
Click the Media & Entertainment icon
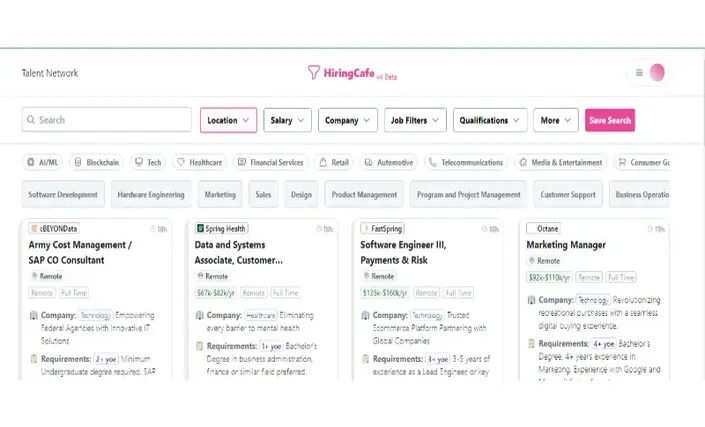[523, 162]
